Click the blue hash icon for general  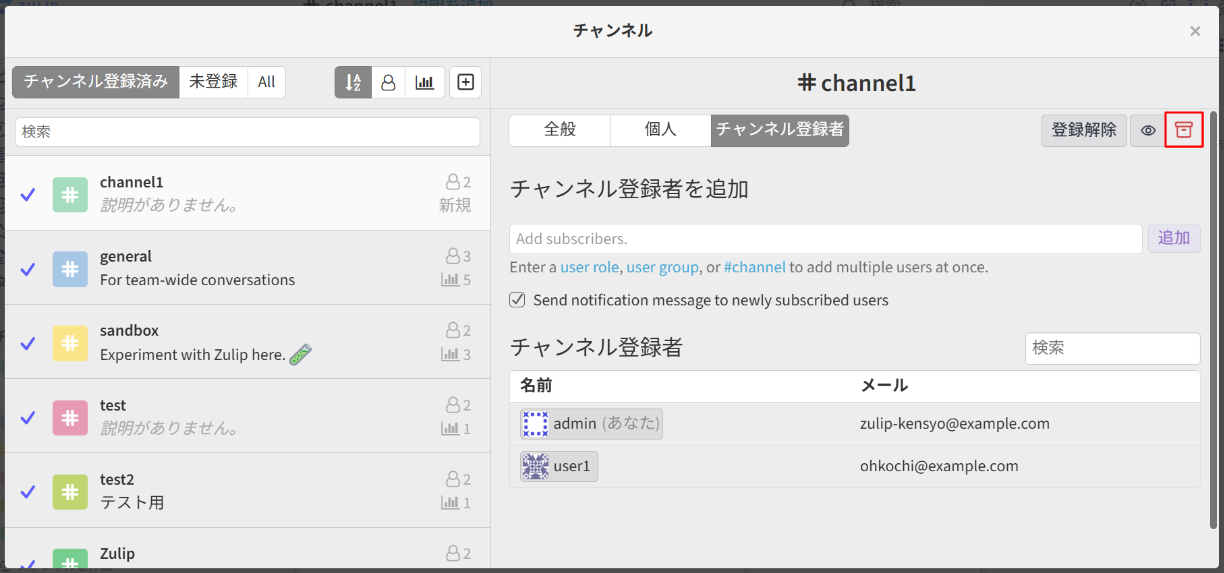69,268
